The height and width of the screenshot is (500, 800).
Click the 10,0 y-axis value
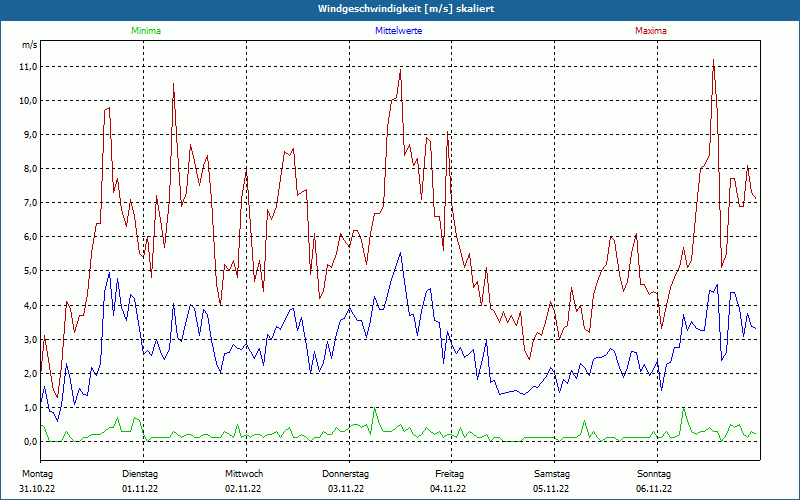click(29, 101)
